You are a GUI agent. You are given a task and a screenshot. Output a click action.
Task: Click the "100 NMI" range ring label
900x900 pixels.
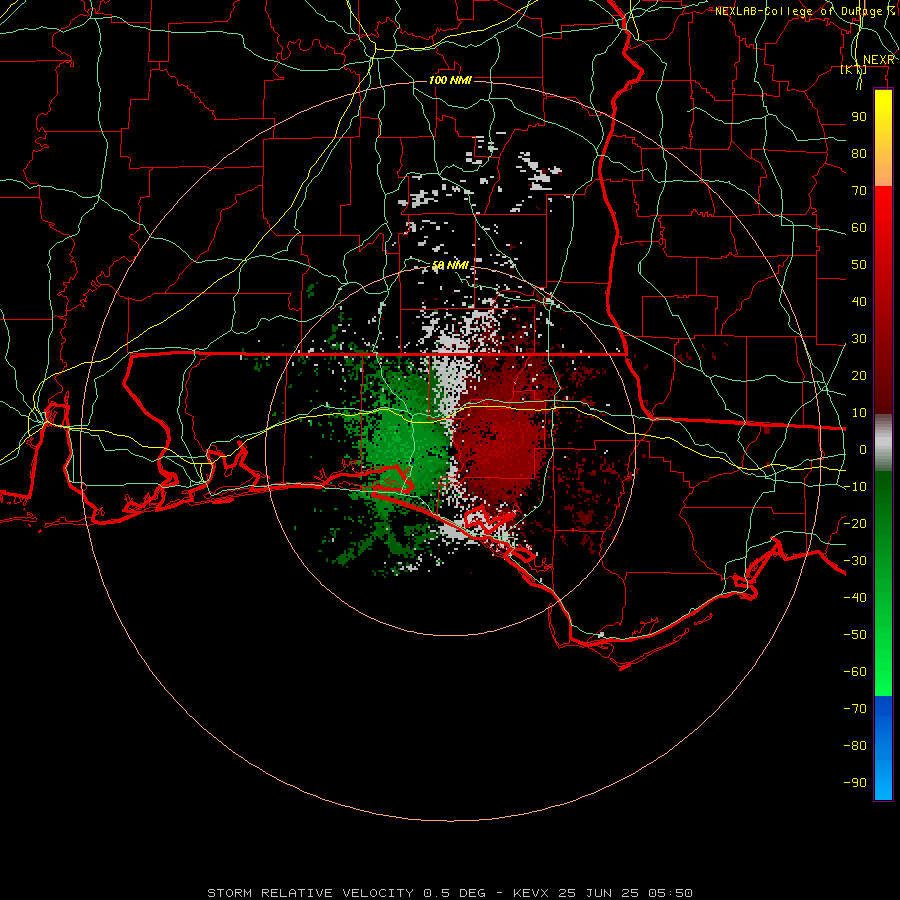450,80
